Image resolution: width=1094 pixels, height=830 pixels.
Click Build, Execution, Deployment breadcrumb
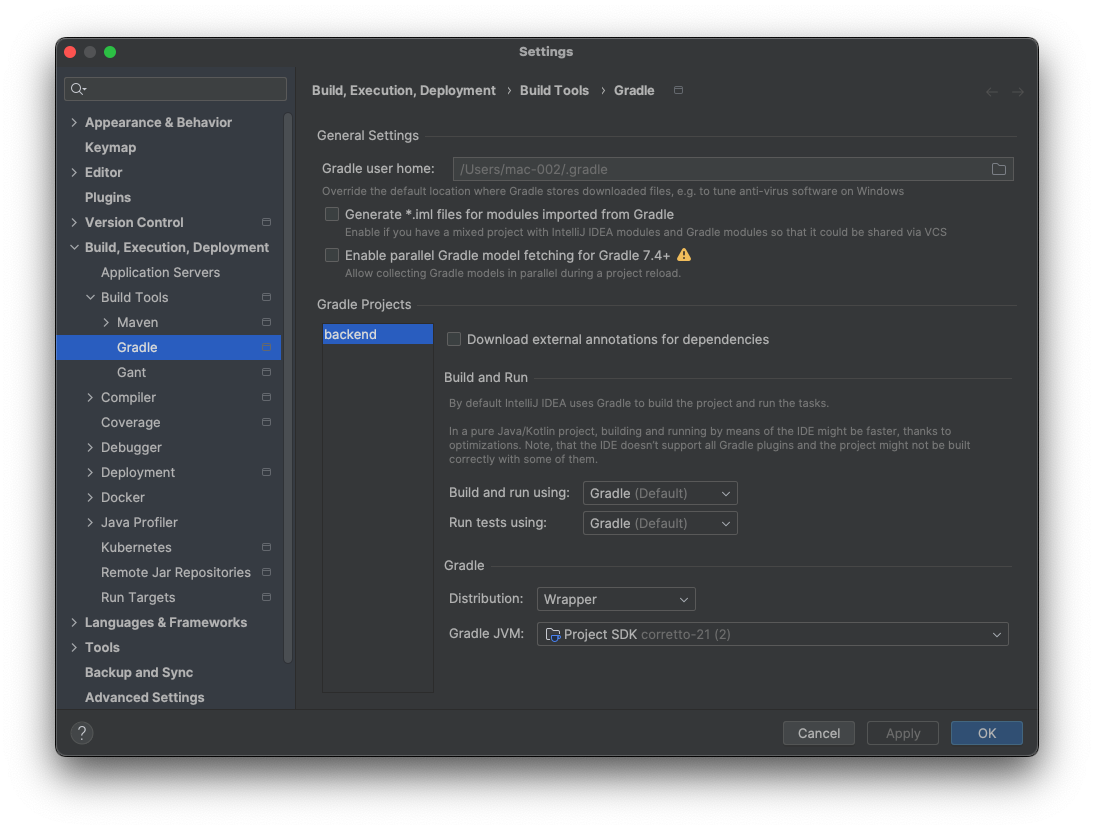pos(403,91)
